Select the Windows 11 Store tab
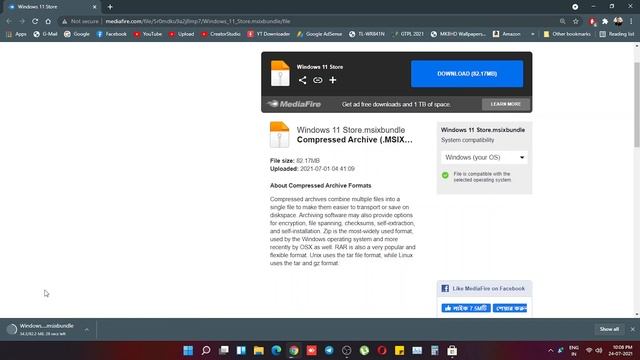 (x=51, y=7)
